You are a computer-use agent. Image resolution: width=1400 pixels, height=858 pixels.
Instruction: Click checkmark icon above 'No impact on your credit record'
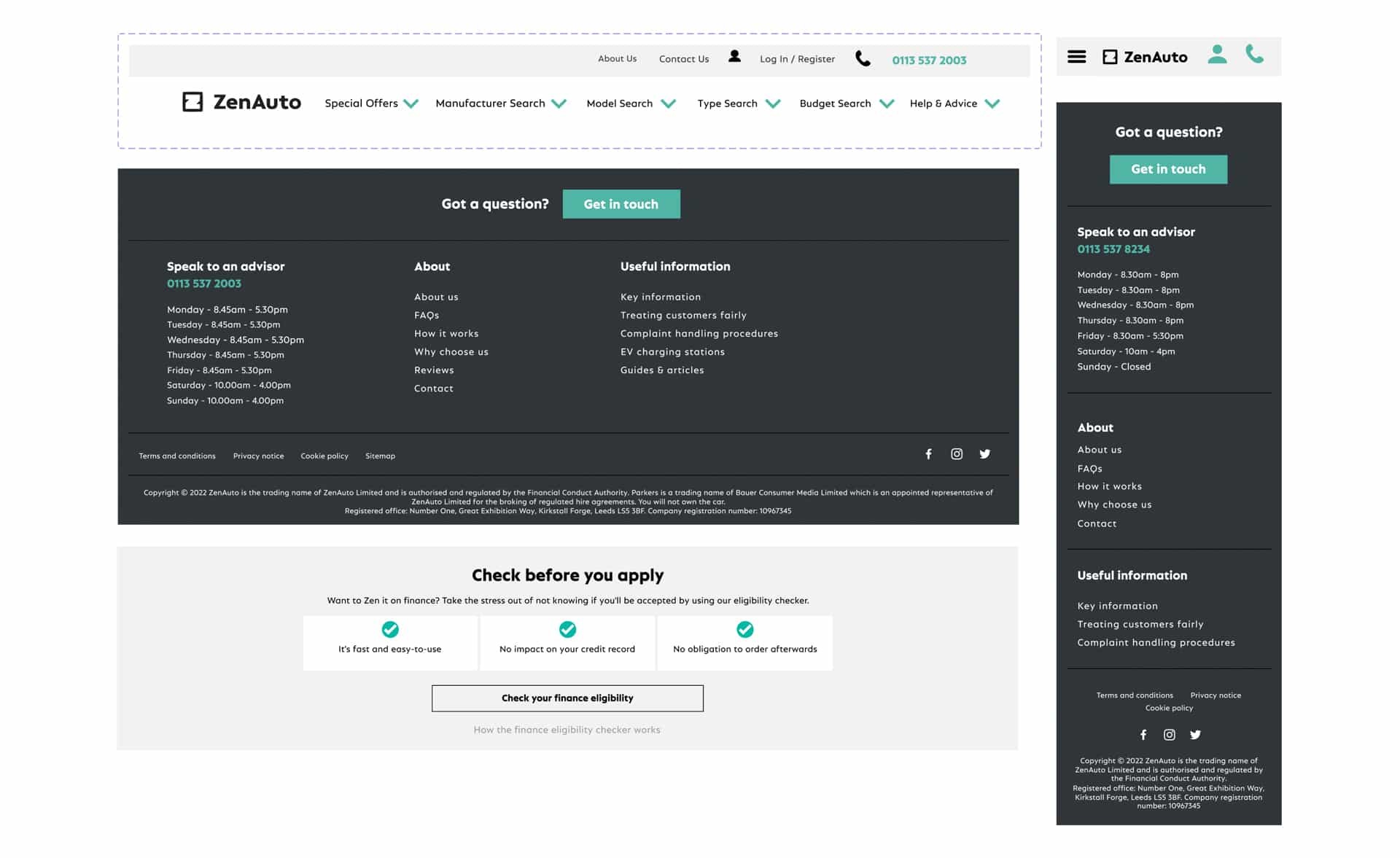[x=567, y=629]
